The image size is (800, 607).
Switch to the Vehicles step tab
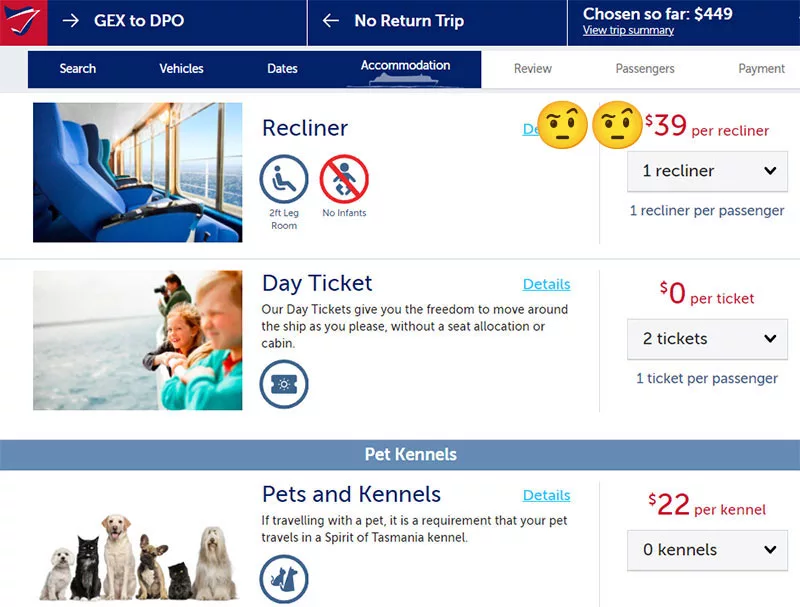tap(181, 69)
